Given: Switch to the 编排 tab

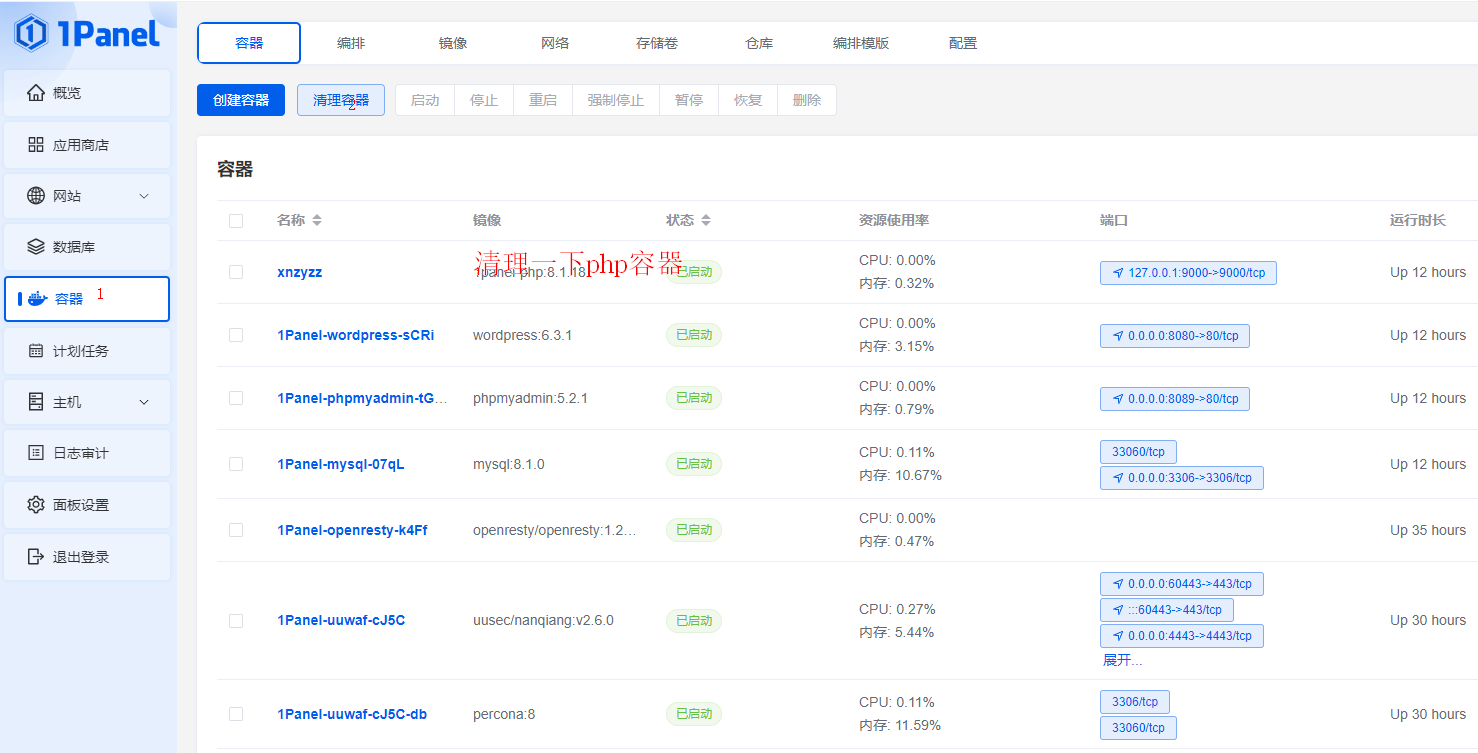Looking at the screenshot, I should pos(351,43).
